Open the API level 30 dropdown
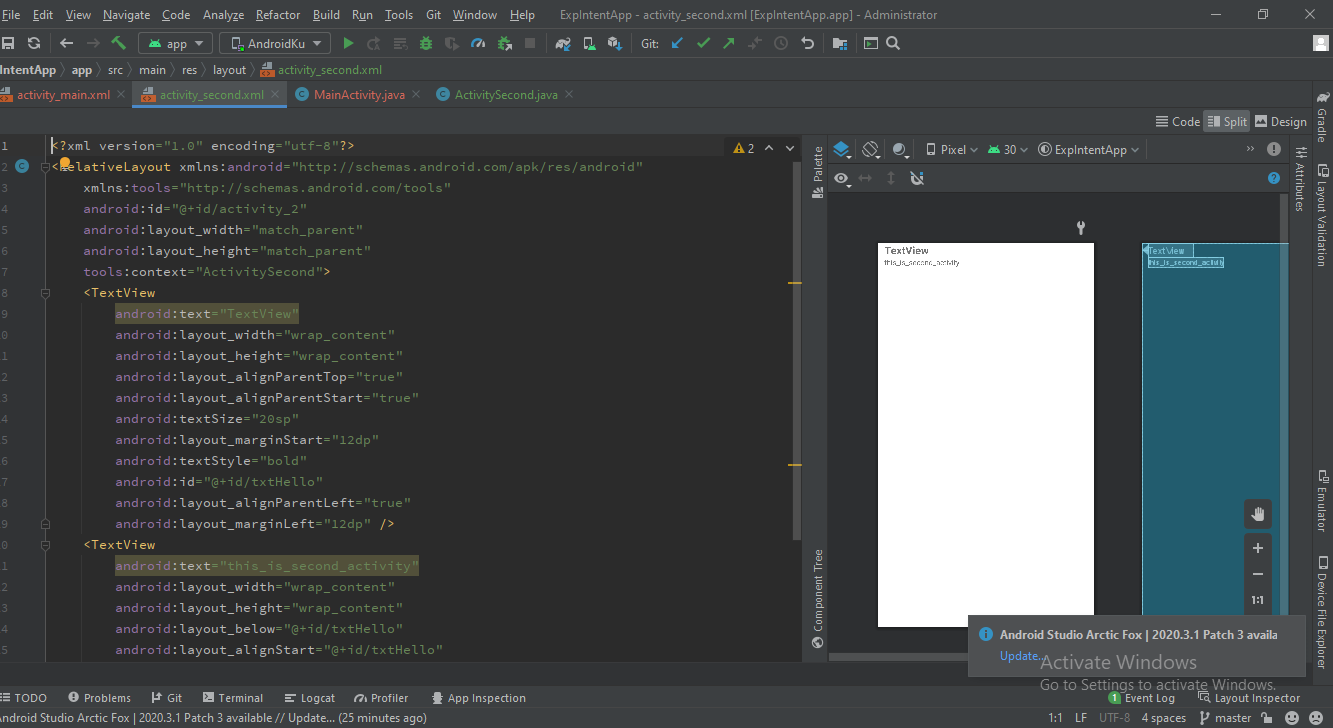1333x728 pixels. pos(1008,149)
